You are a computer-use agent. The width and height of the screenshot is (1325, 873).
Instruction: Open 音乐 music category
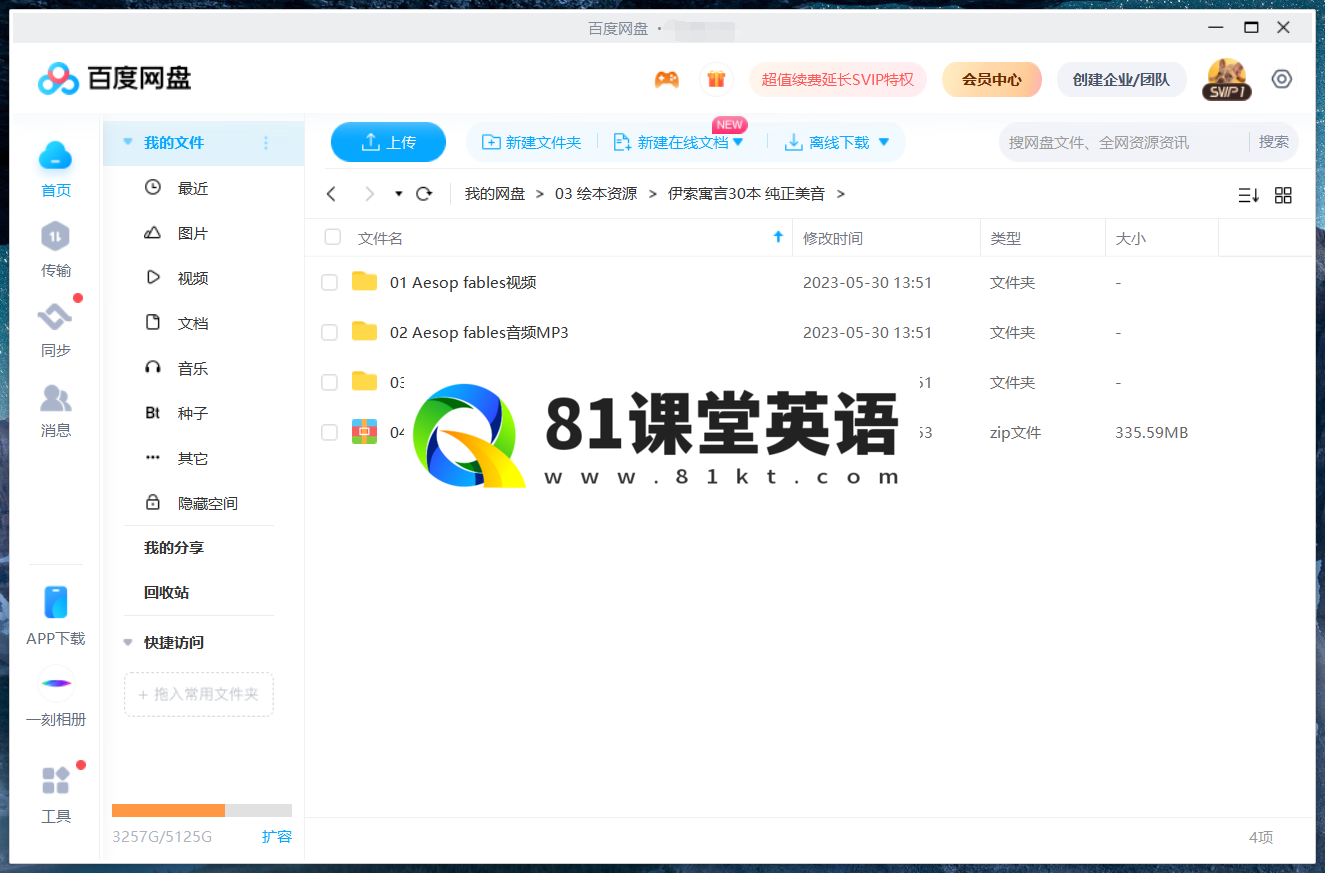click(193, 368)
